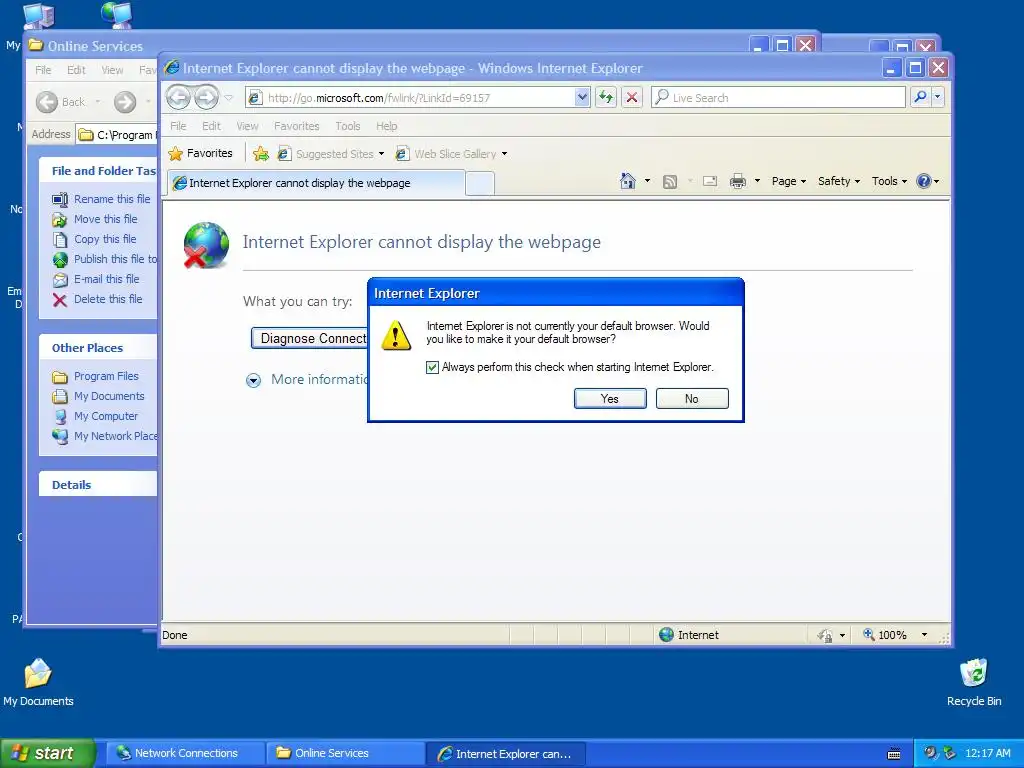Click E-mail this file task
Image resolution: width=1024 pixels, height=768 pixels.
(x=97, y=279)
